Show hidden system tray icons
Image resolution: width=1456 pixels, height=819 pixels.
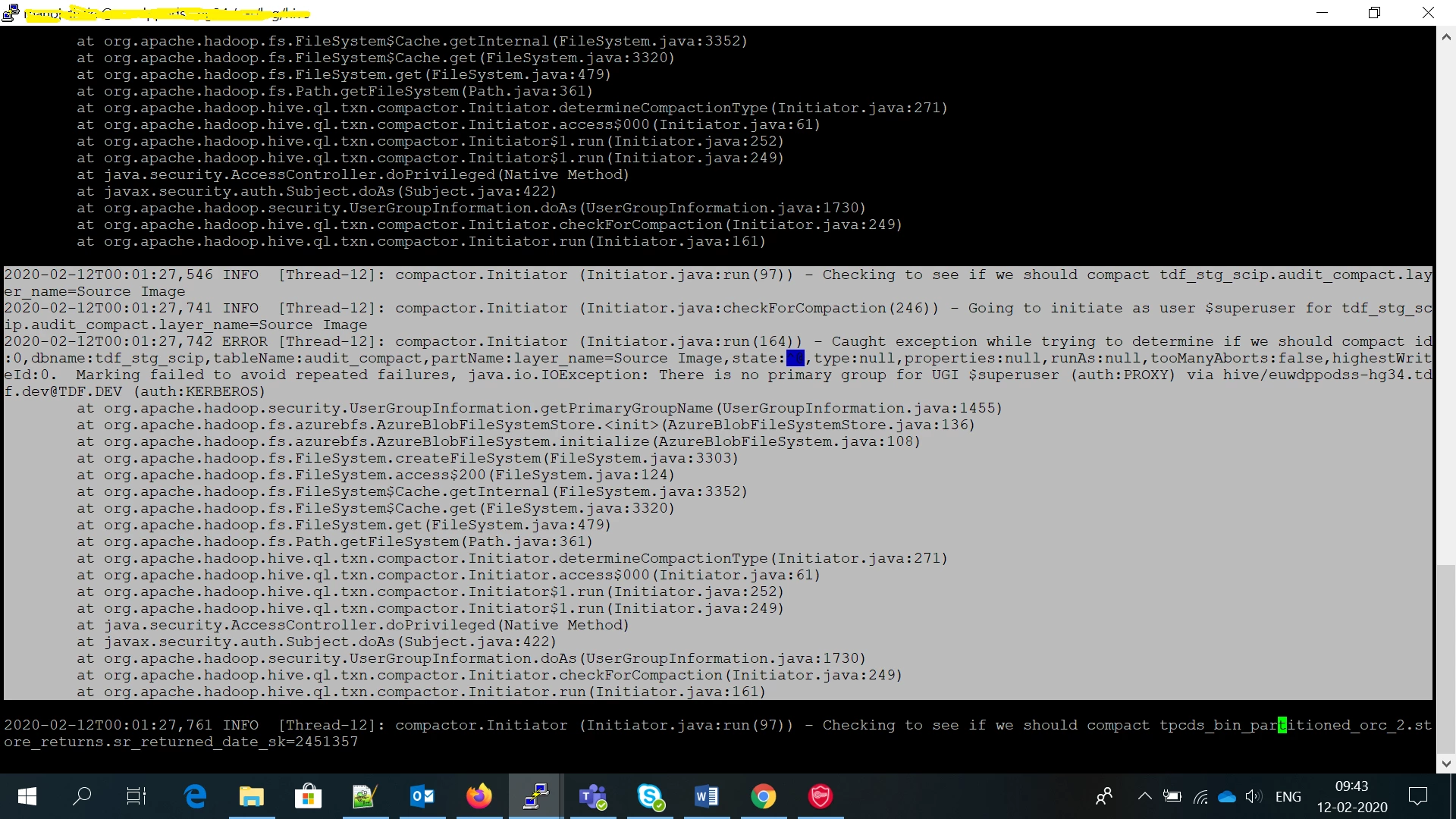point(1145,796)
